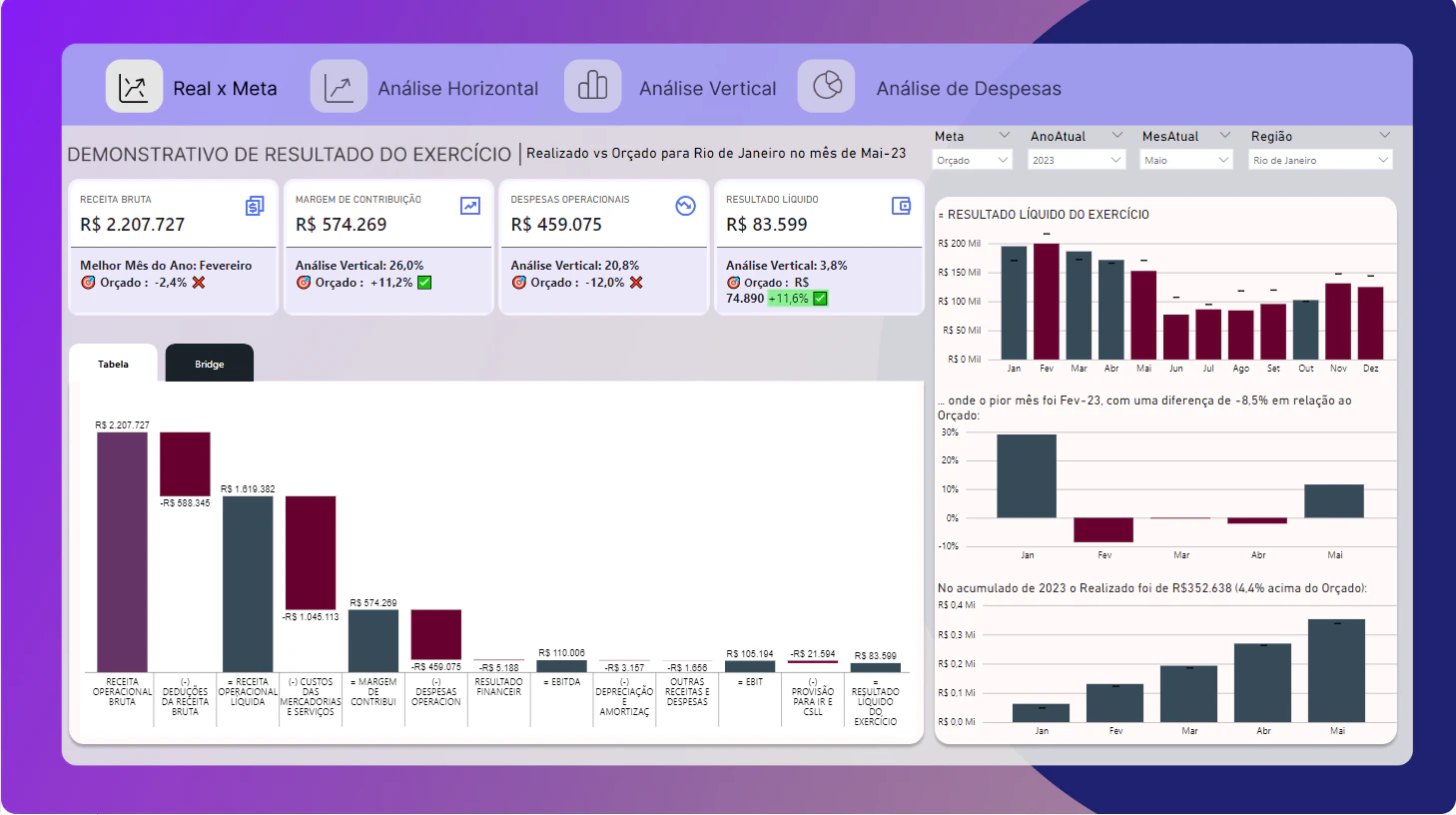Click target icon in Receita Bruta card

pos(88,283)
